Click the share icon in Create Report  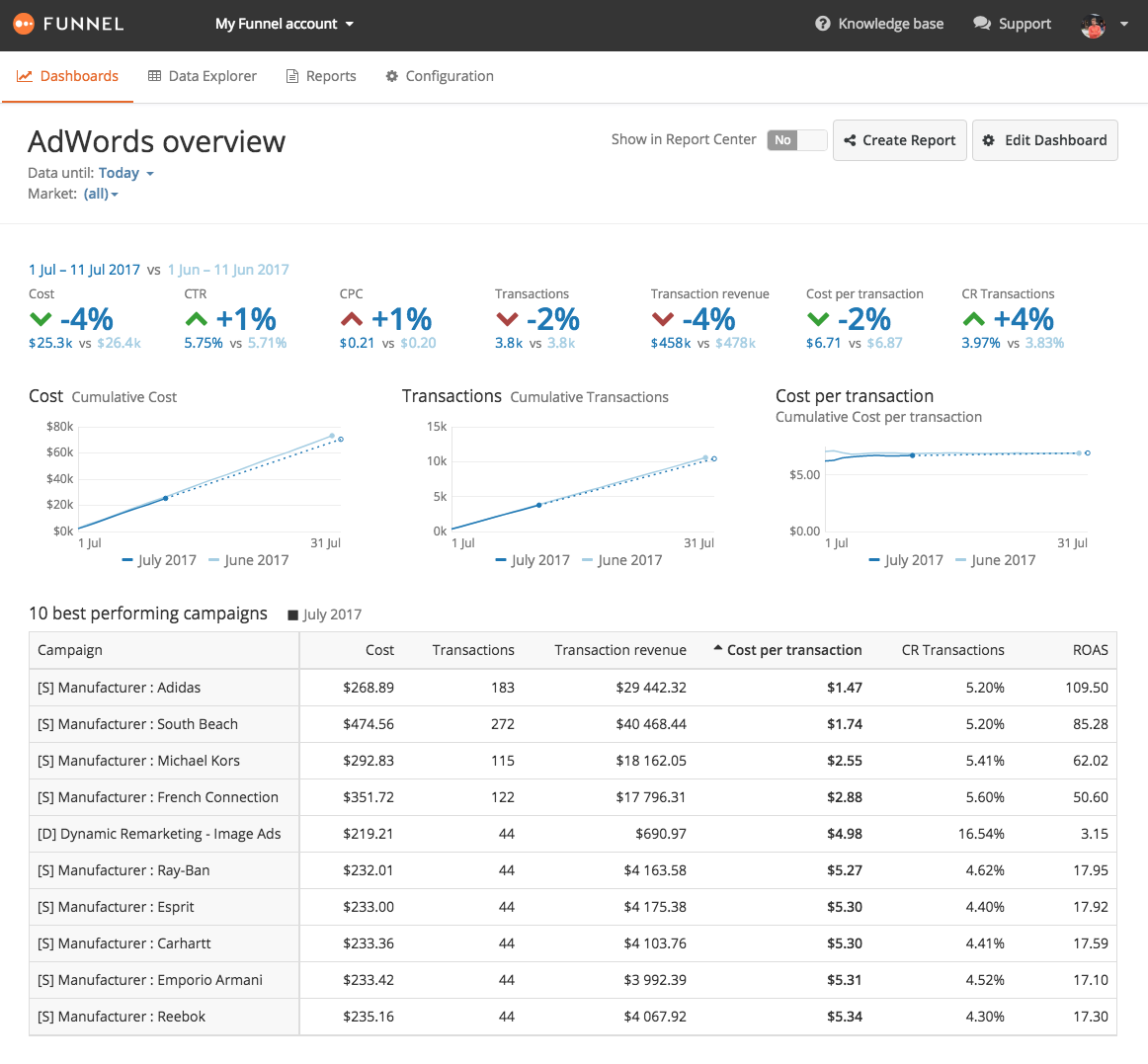point(850,140)
